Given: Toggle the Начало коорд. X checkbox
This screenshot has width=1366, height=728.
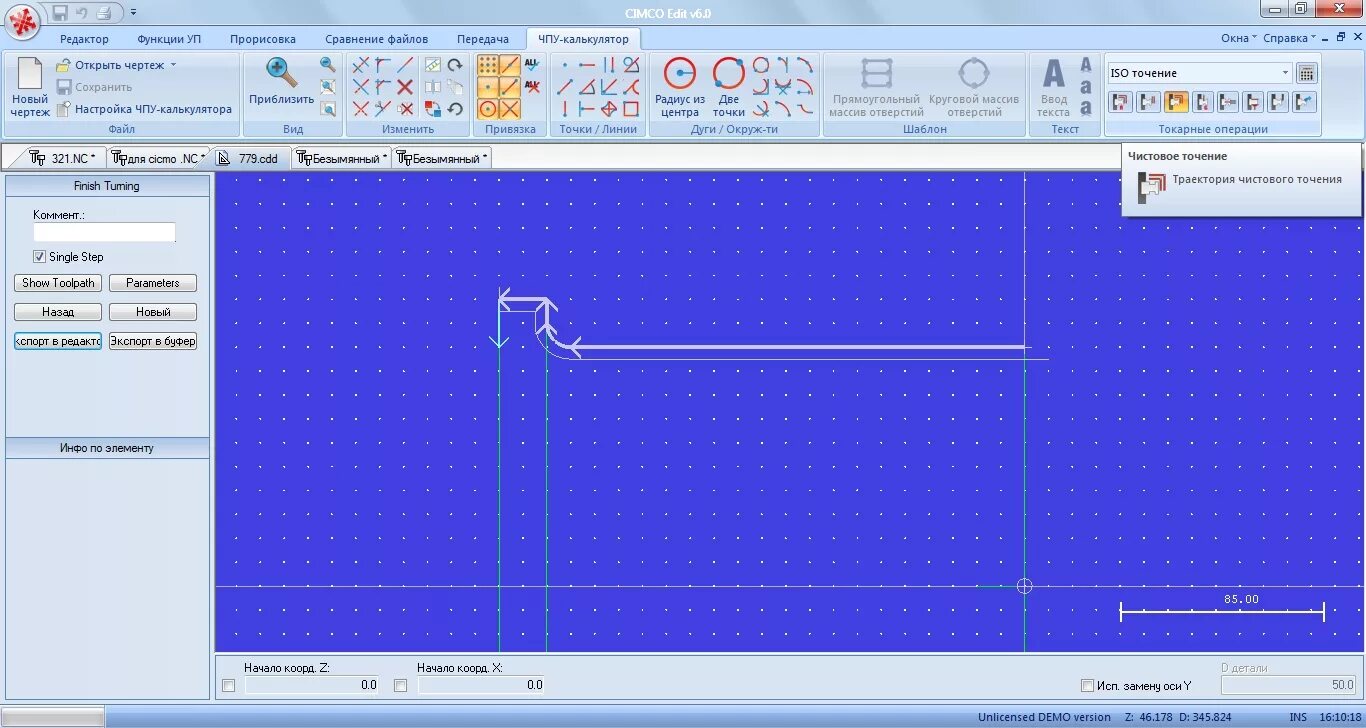Looking at the screenshot, I should pyautogui.click(x=401, y=685).
